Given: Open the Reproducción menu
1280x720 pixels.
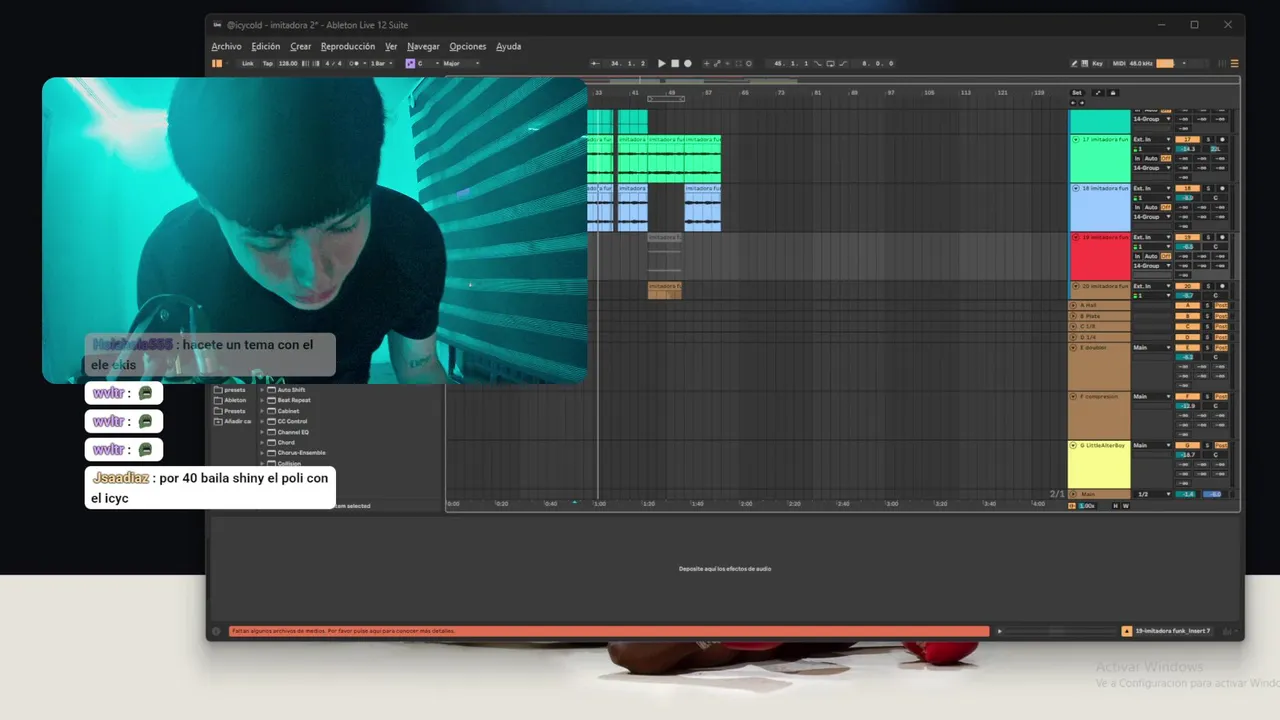Looking at the screenshot, I should pos(348,46).
